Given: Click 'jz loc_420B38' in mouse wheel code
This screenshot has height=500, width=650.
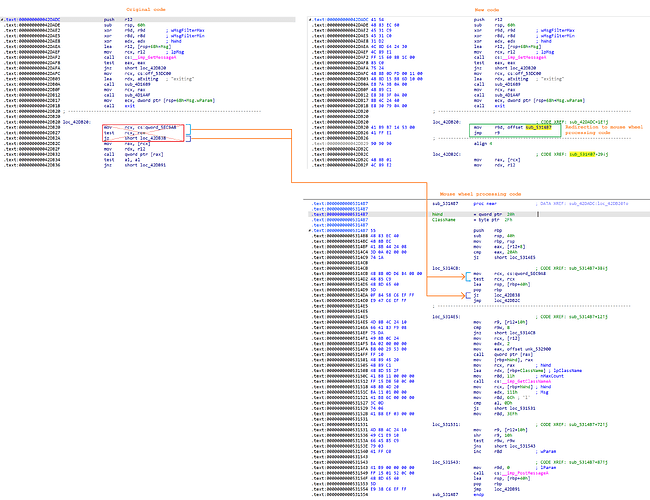Looking at the screenshot, I should tap(497, 295).
